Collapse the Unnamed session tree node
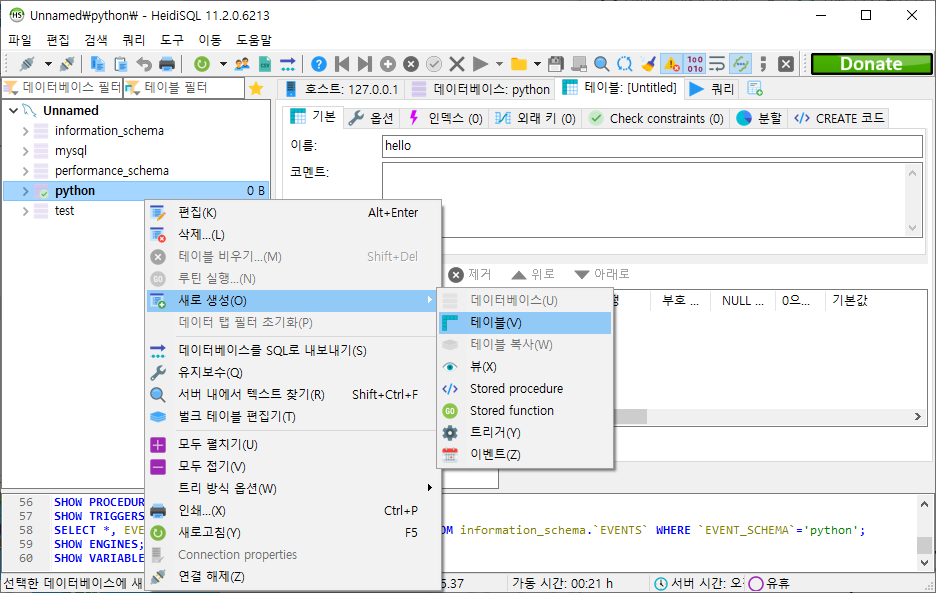 (13, 111)
